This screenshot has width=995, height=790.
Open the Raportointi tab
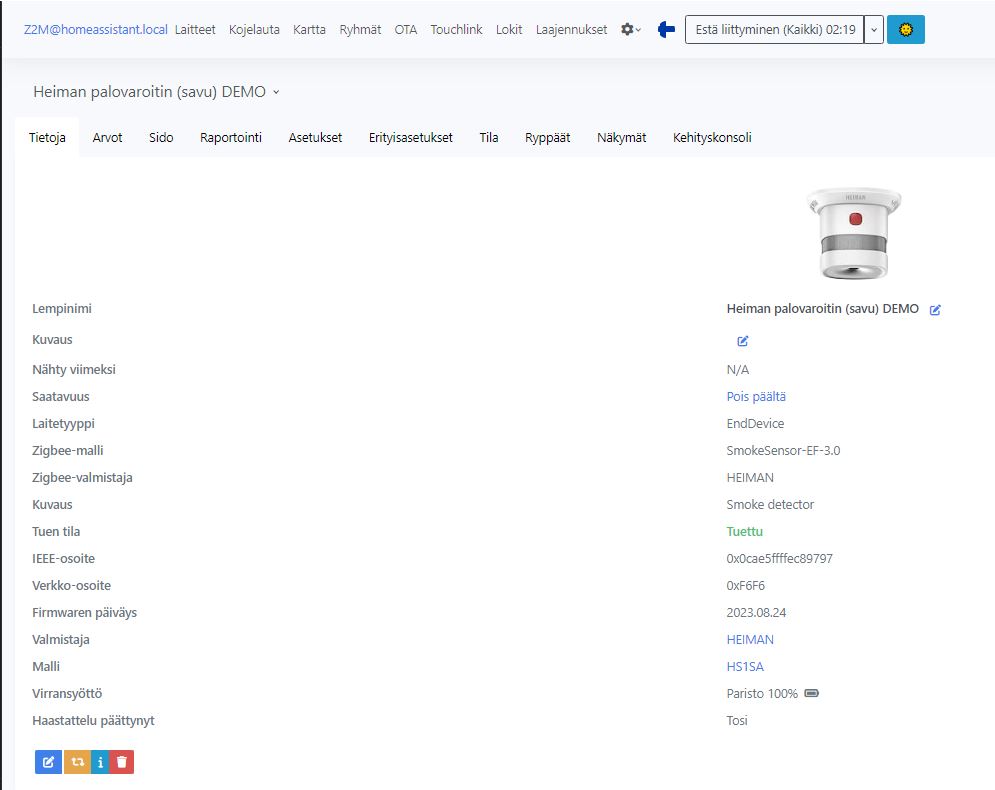[x=231, y=137]
